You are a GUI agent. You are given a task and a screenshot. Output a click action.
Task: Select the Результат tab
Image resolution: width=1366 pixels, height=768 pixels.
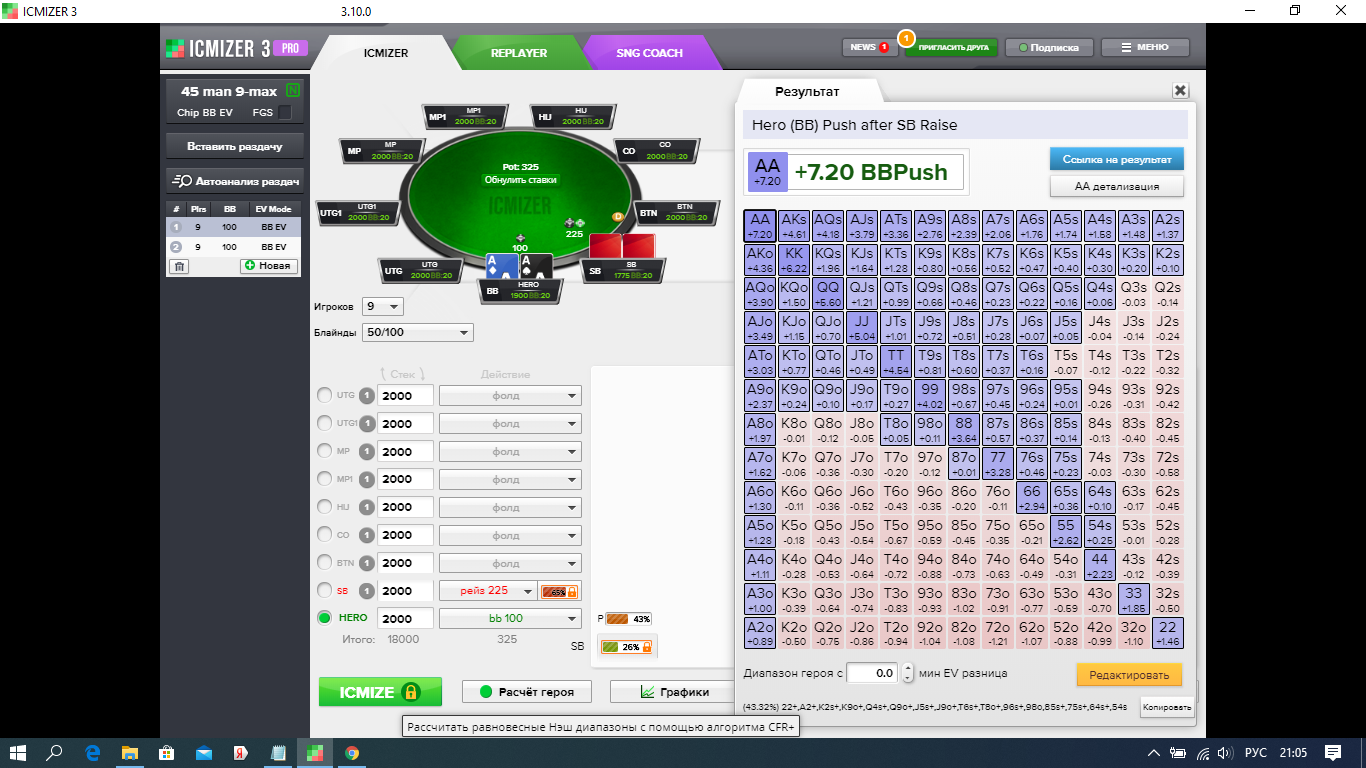click(808, 91)
